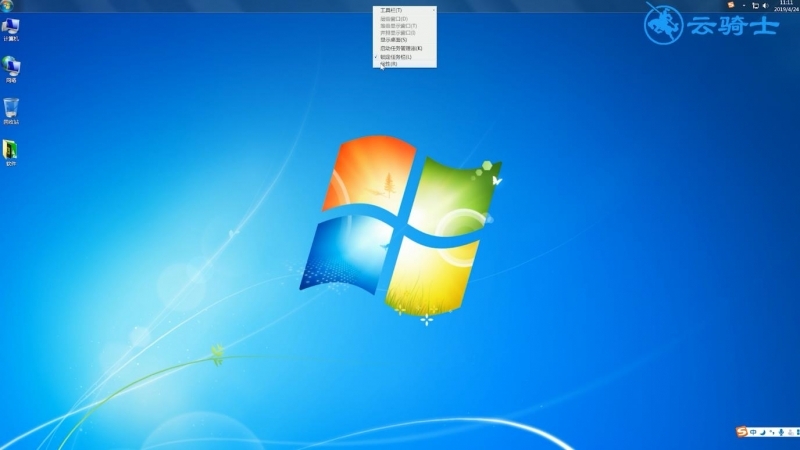Select the Software (软件) folder icon
Viewport: 800px width, 450px height.
[11, 153]
